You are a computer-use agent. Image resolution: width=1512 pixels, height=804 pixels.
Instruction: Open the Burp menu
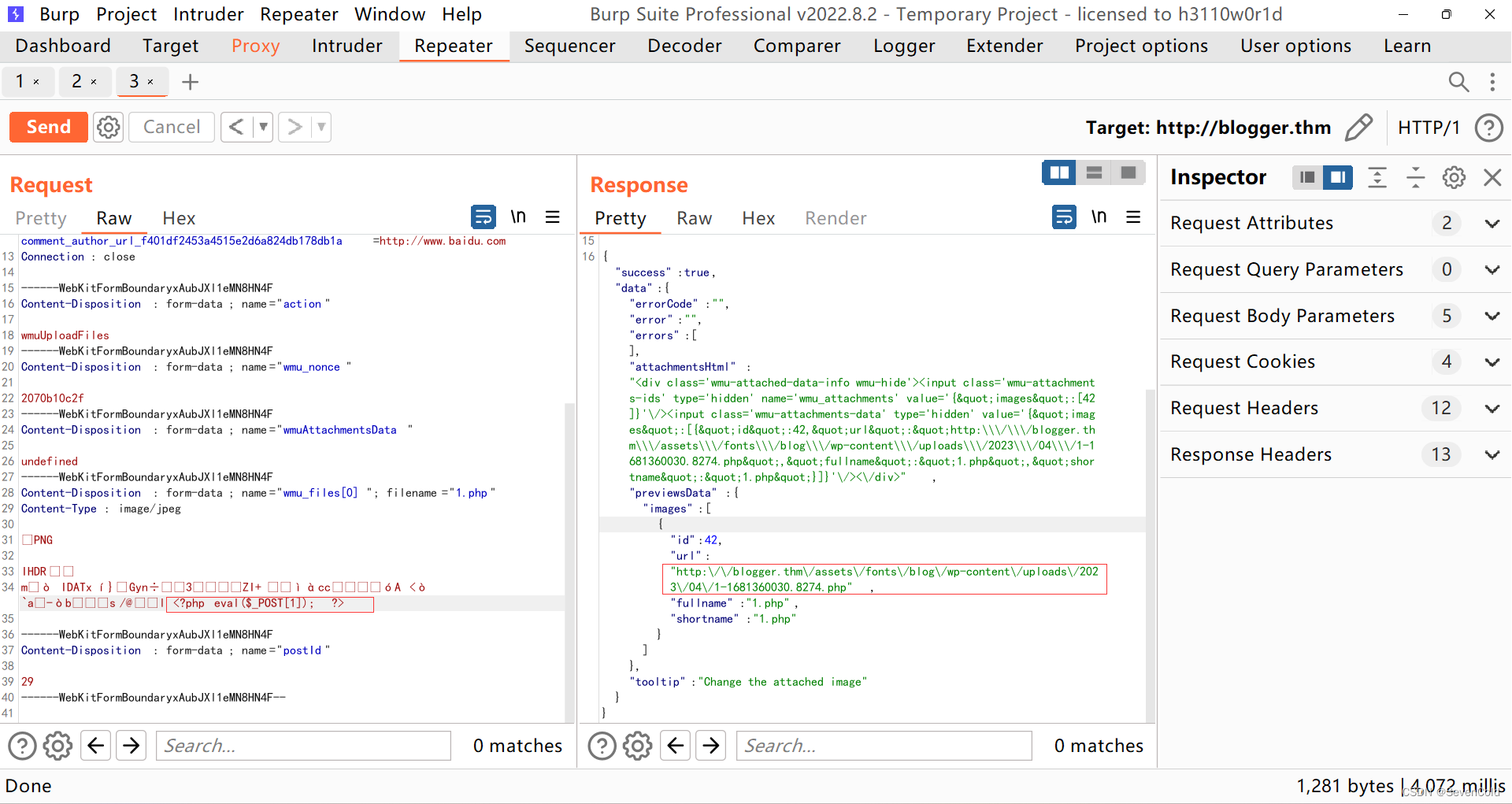tap(59, 14)
